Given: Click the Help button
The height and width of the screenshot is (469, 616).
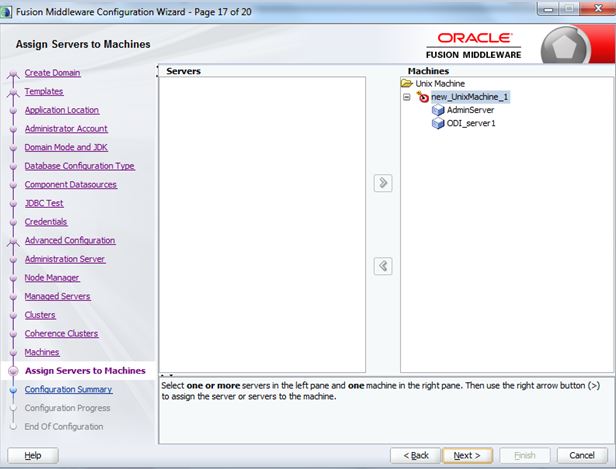Looking at the screenshot, I should 33,456.
